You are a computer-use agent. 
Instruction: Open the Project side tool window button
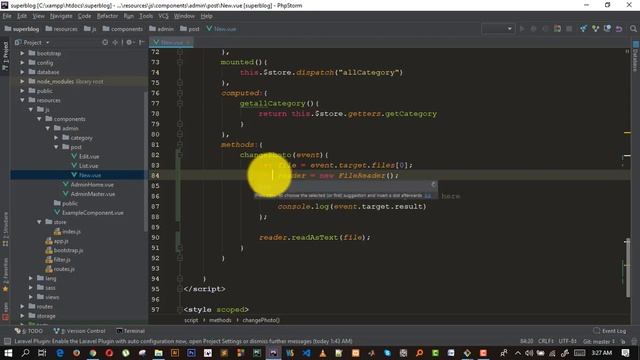(5, 55)
